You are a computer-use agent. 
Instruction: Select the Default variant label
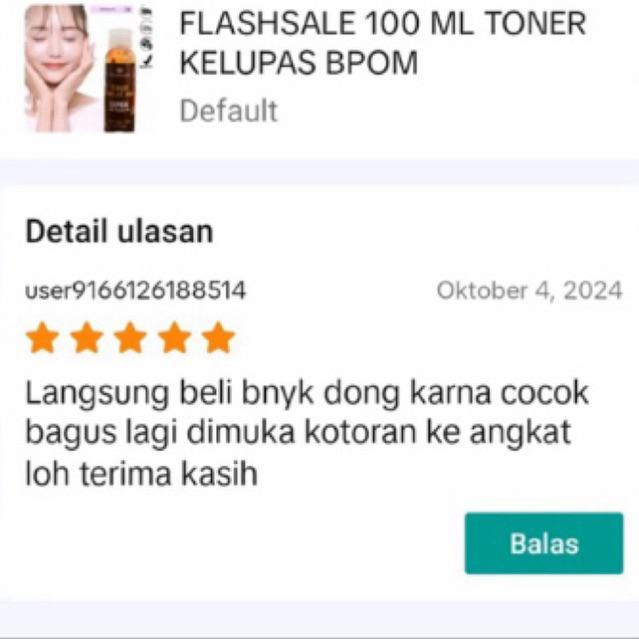tap(229, 110)
